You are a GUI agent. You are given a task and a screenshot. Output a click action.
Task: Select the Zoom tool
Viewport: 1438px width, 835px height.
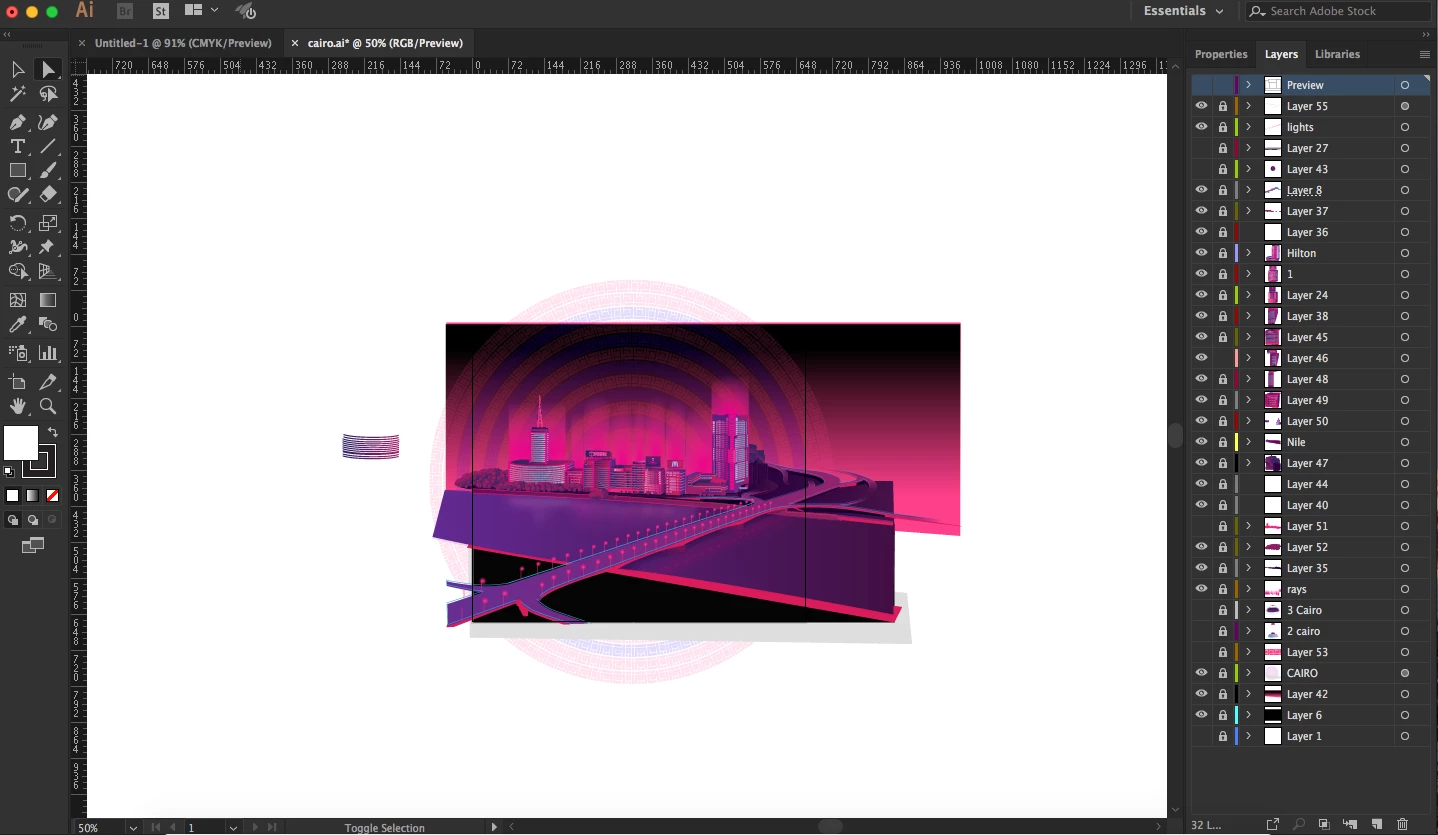[x=47, y=406]
